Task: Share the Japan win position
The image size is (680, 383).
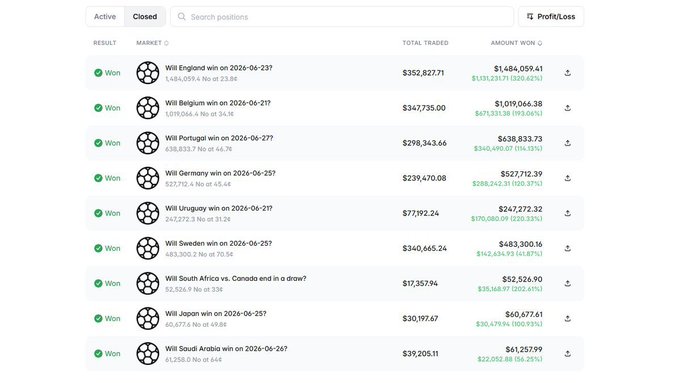Action: [x=568, y=319]
